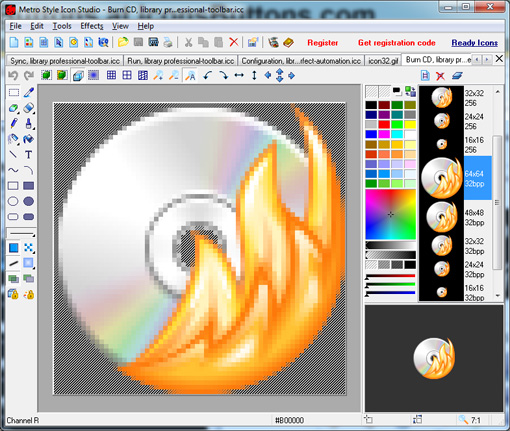Pick the color picker eyedropper tool
510x431 pixels.
(29, 92)
